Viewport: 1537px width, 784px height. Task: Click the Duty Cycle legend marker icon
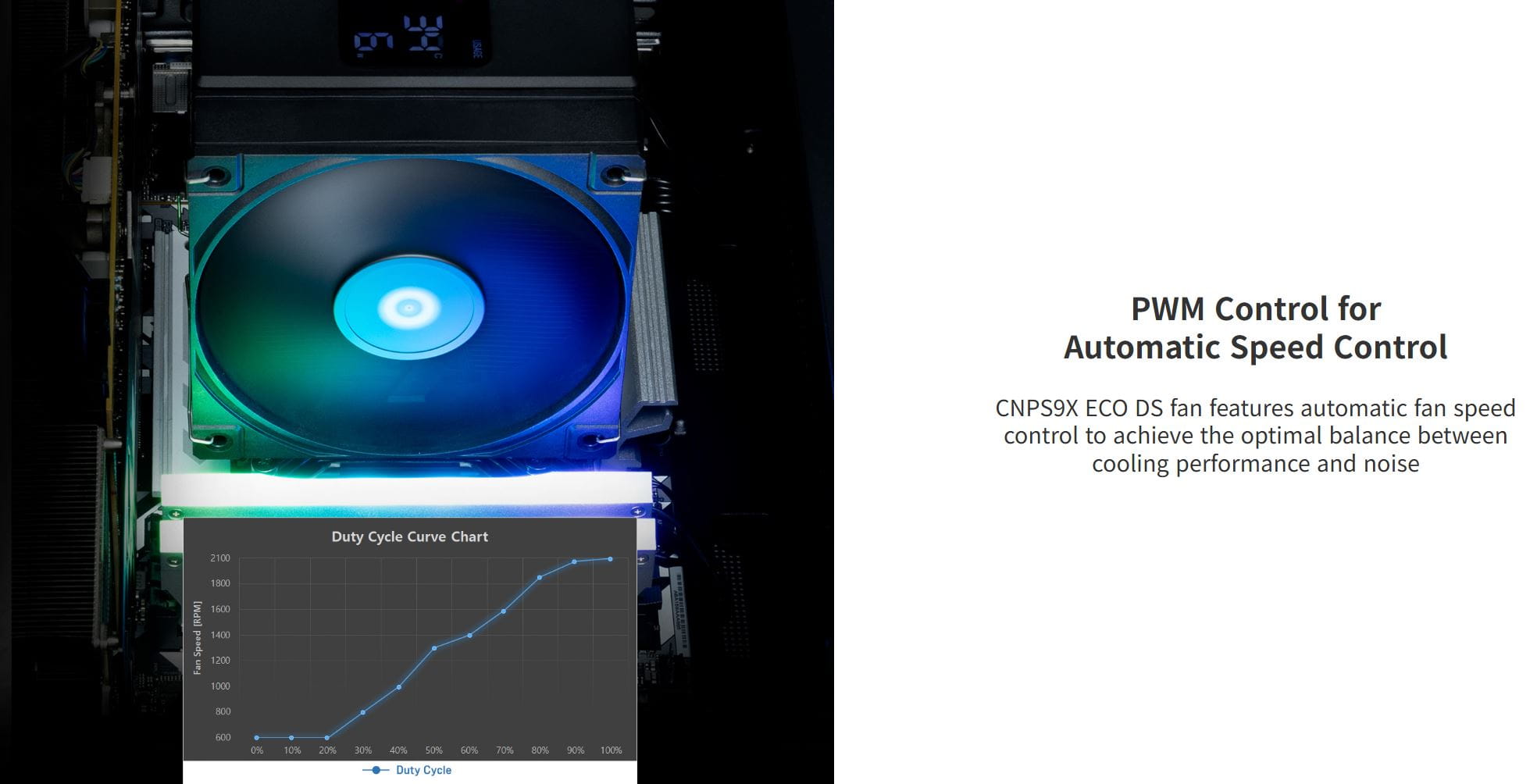point(376,770)
